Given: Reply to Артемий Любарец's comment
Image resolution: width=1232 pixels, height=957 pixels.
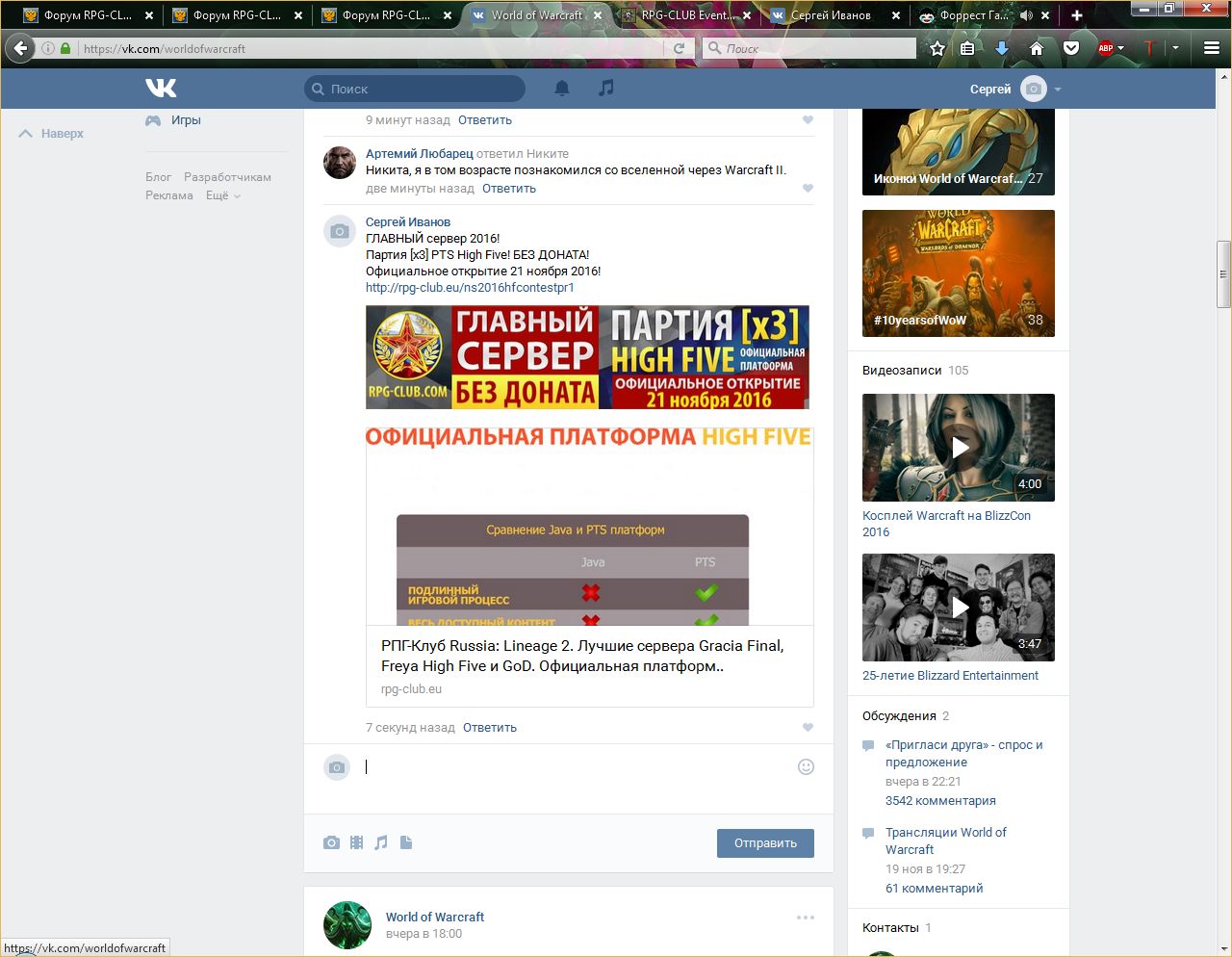Looking at the screenshot, I should pyautogui.click(x=509, y=189).
